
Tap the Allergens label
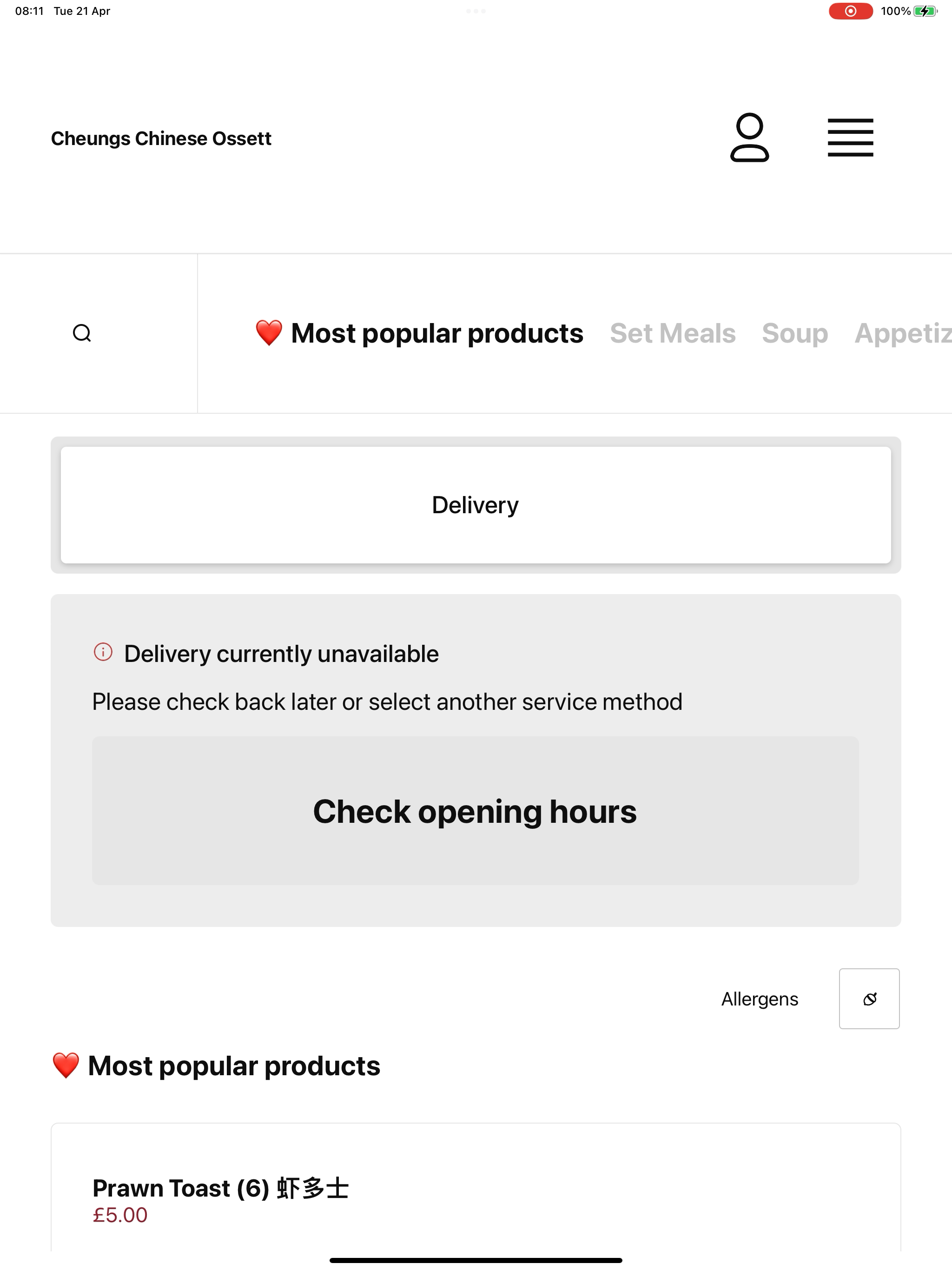(x=760, y=999)
